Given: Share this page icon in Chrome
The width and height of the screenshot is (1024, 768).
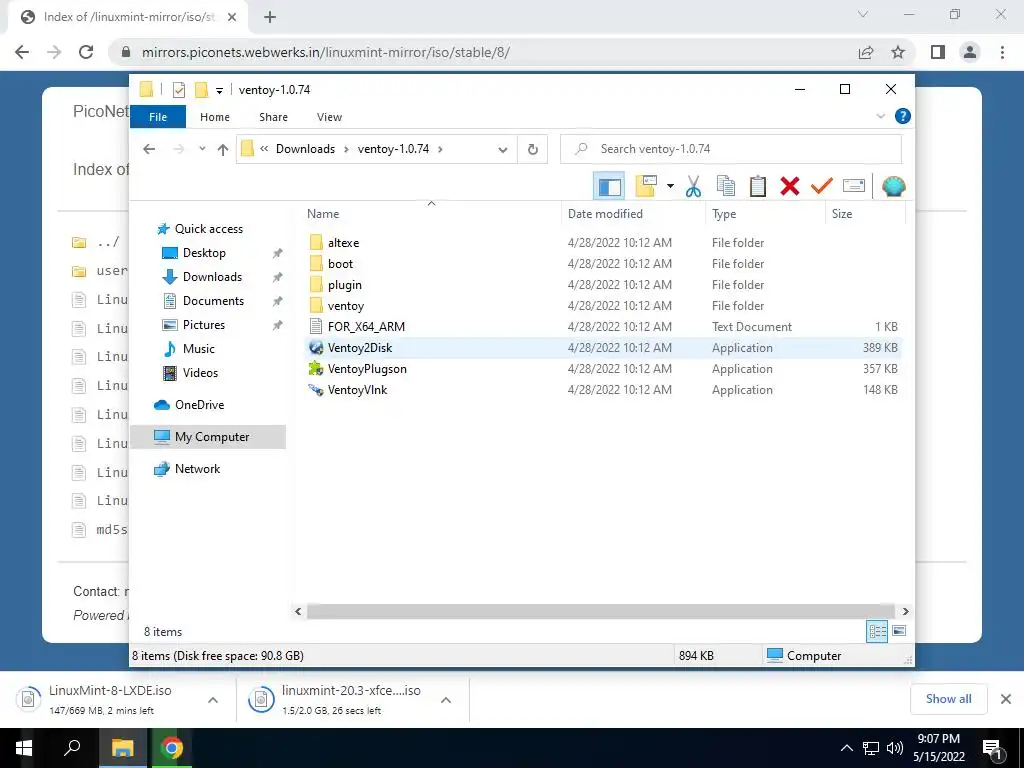Looking at the screenshot, I should (866, 52).
